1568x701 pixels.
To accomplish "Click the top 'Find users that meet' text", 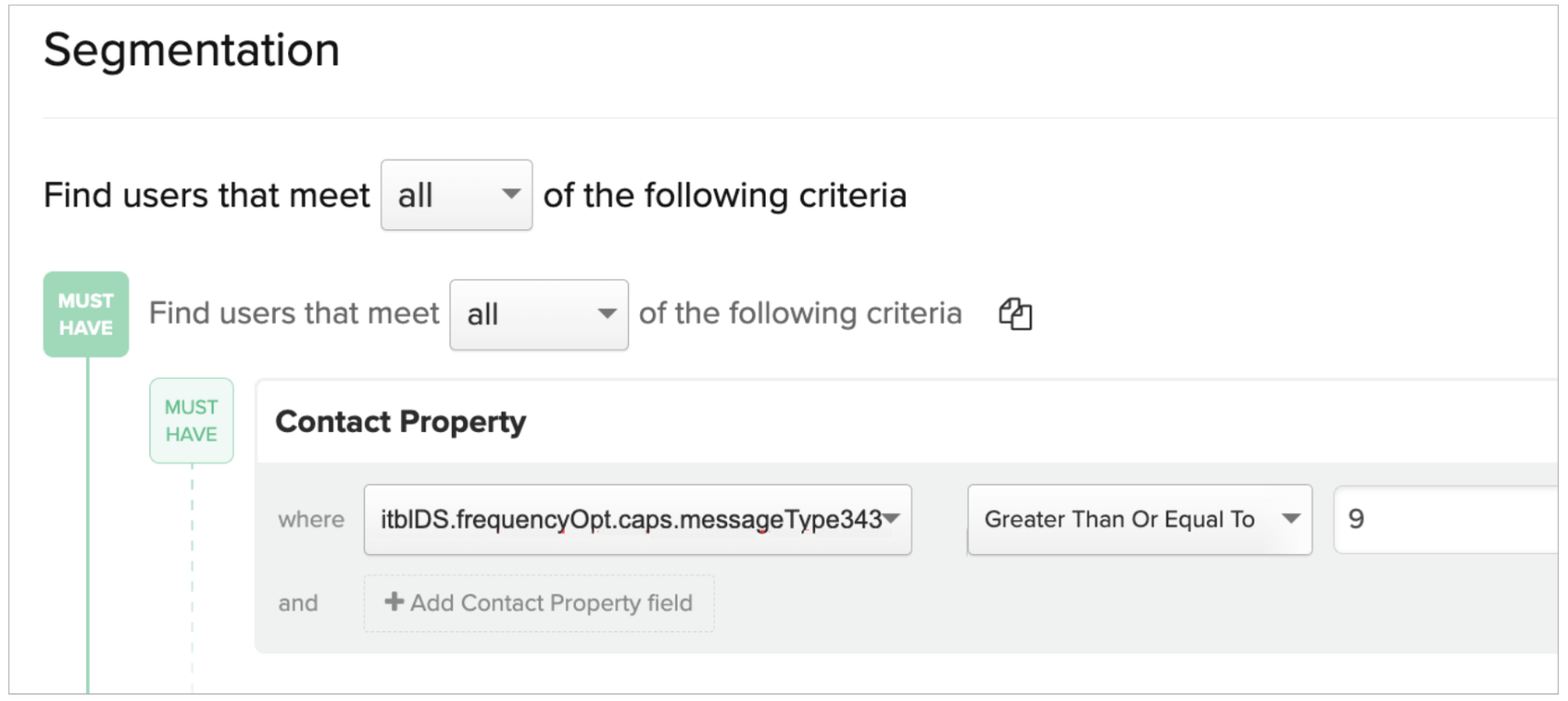I will (206, 195).
